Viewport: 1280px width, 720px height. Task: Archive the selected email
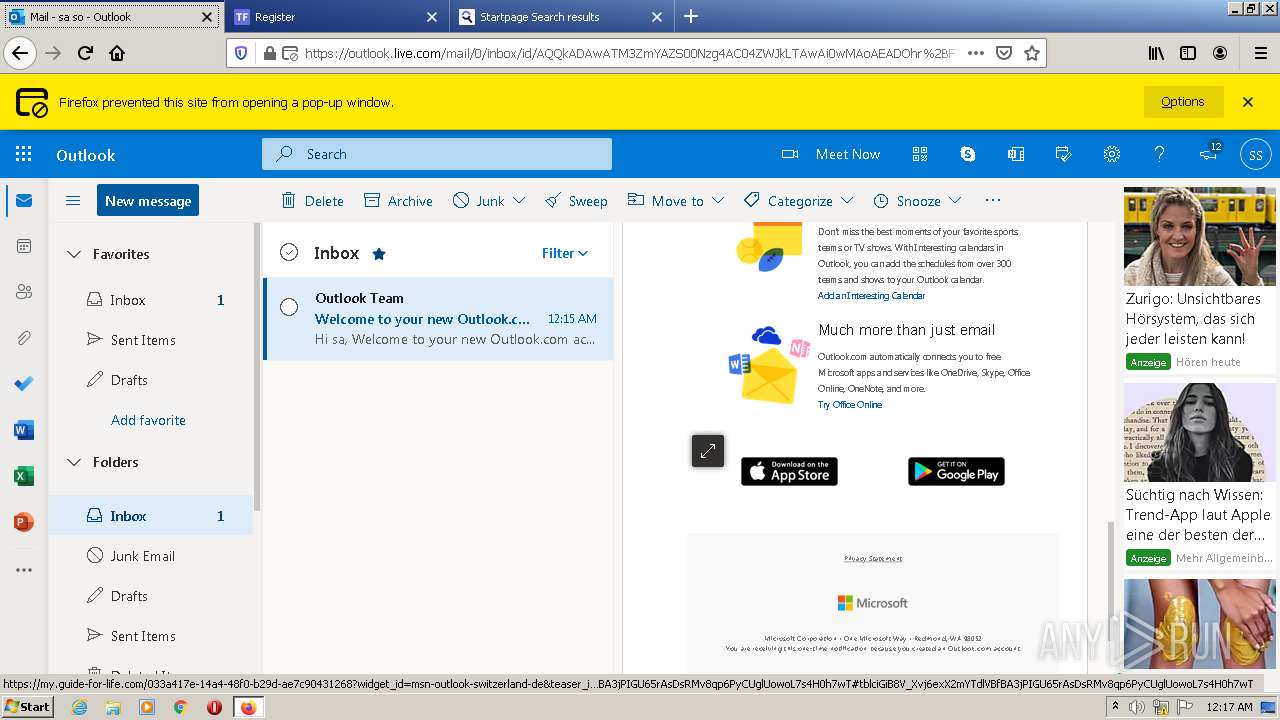398,201
